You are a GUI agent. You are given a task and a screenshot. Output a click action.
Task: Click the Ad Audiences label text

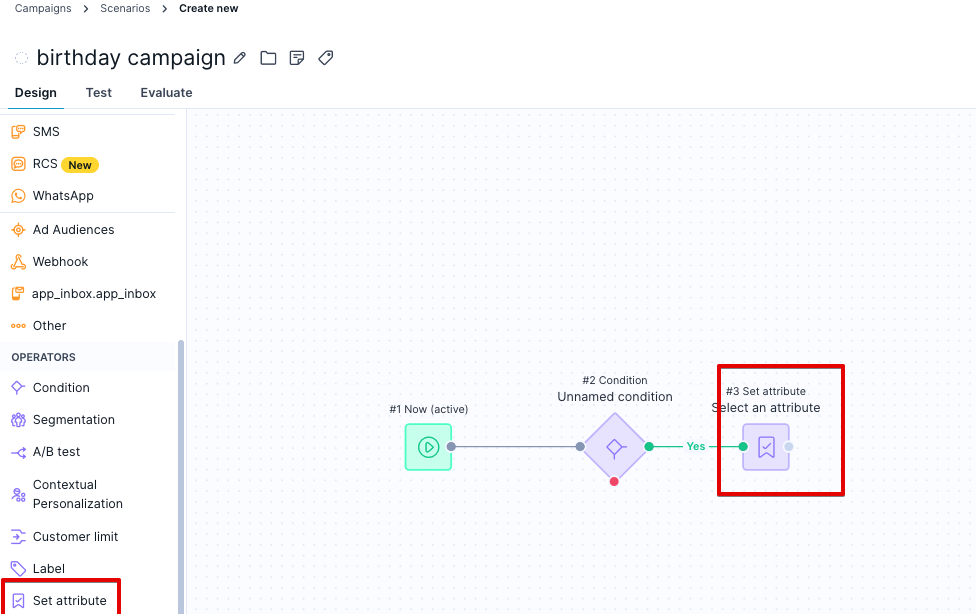[x=73, y=230]
